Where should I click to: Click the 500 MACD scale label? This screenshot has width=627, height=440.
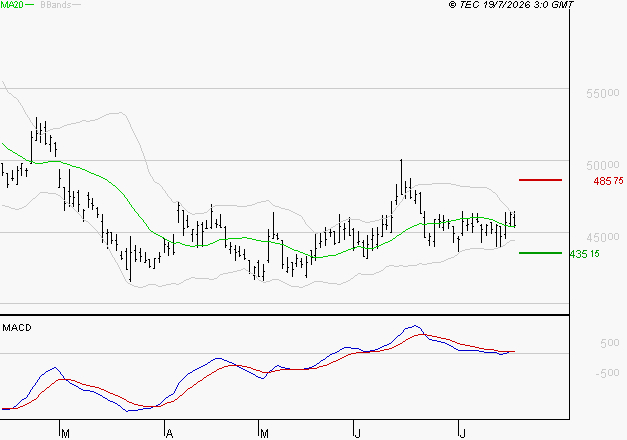(610, 343)
